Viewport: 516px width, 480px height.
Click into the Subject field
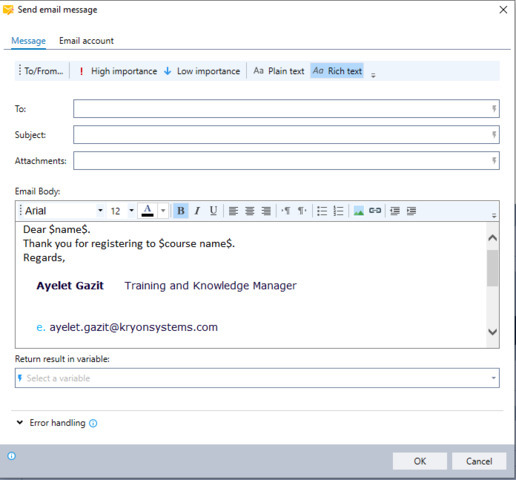[x=286, y=135]
